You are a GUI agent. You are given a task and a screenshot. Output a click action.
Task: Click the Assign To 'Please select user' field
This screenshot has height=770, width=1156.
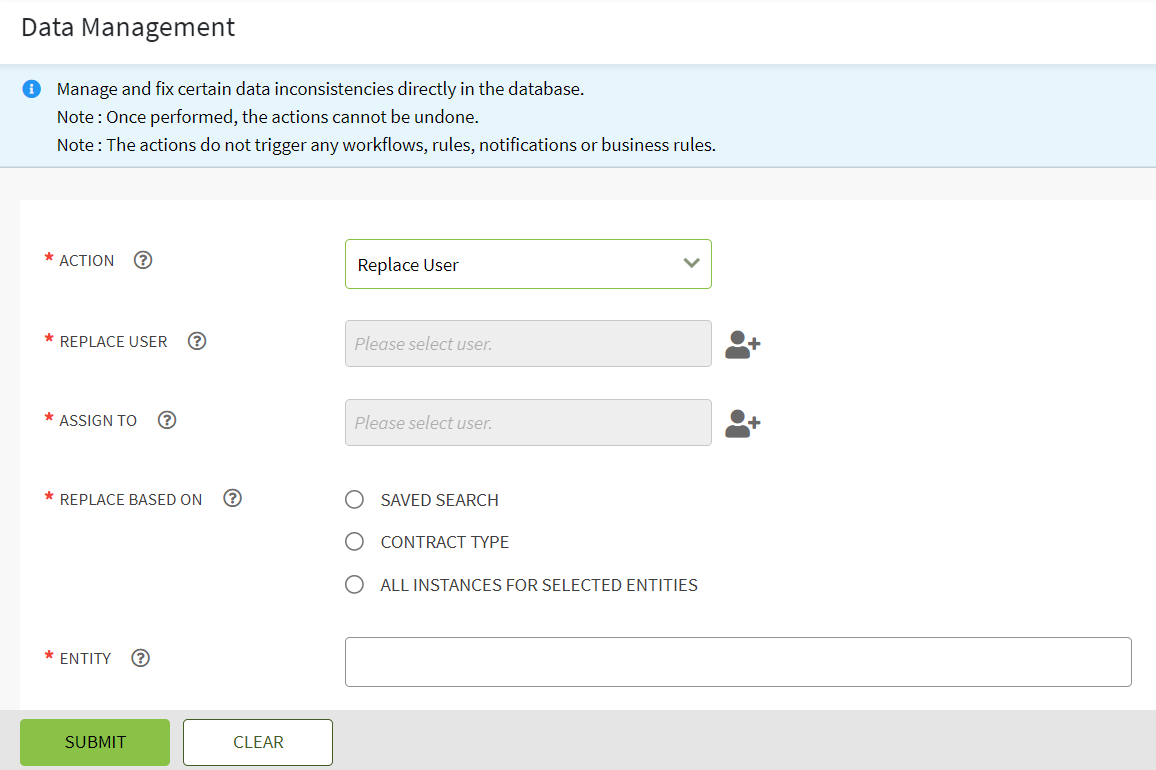[528, 423]
